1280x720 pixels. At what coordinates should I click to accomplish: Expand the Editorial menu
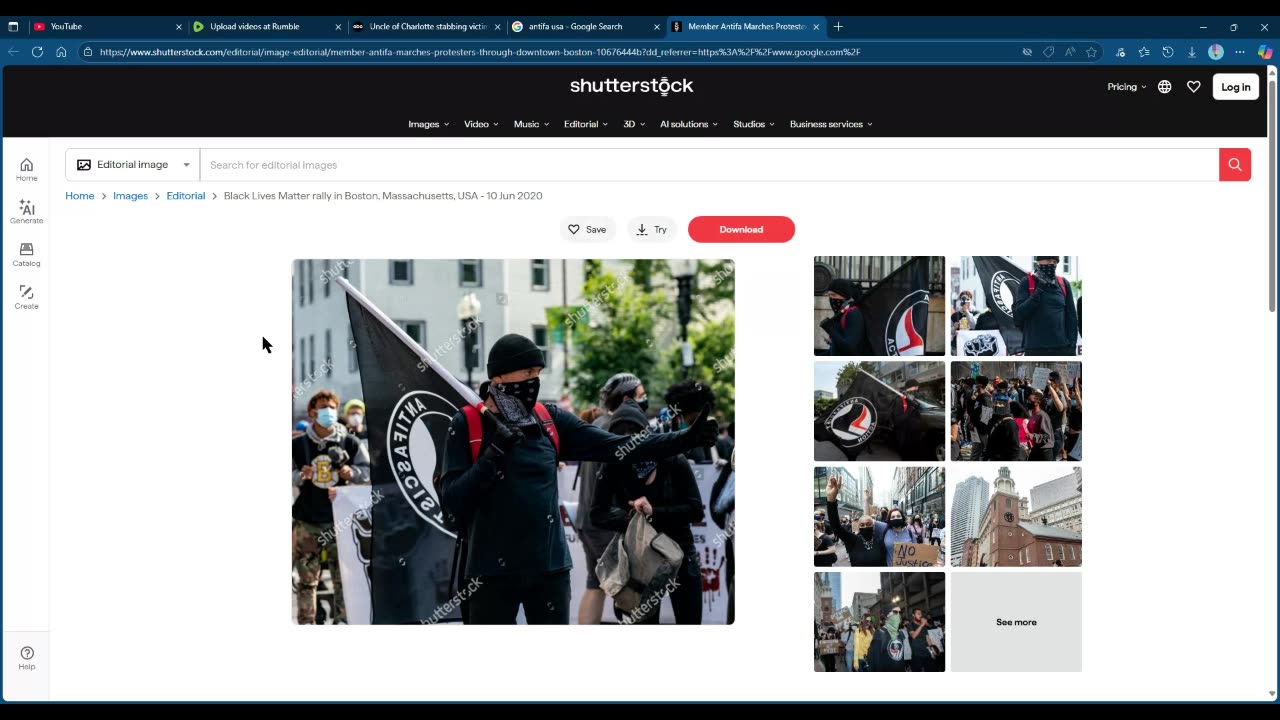pyautogui.click(x=586, y=124)
